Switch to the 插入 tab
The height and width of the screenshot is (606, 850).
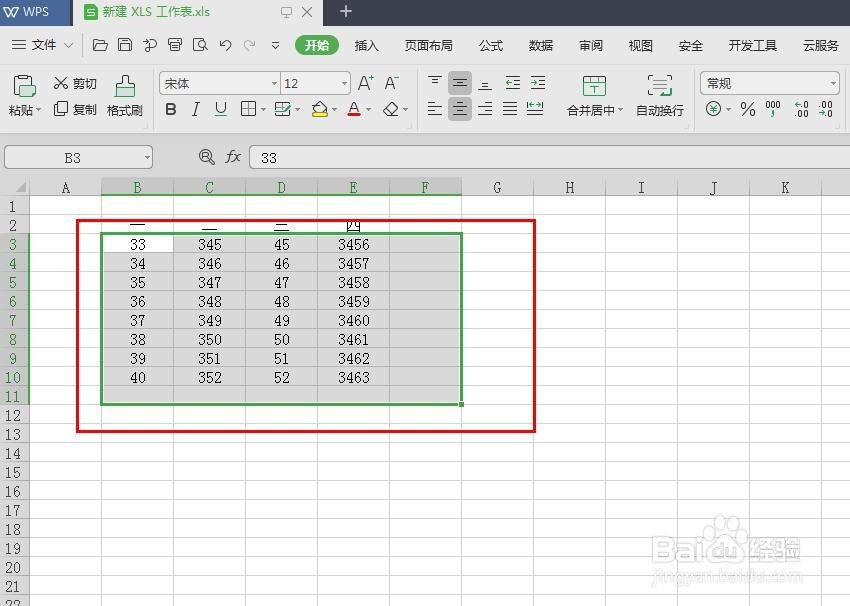click(x=366, y=46)
